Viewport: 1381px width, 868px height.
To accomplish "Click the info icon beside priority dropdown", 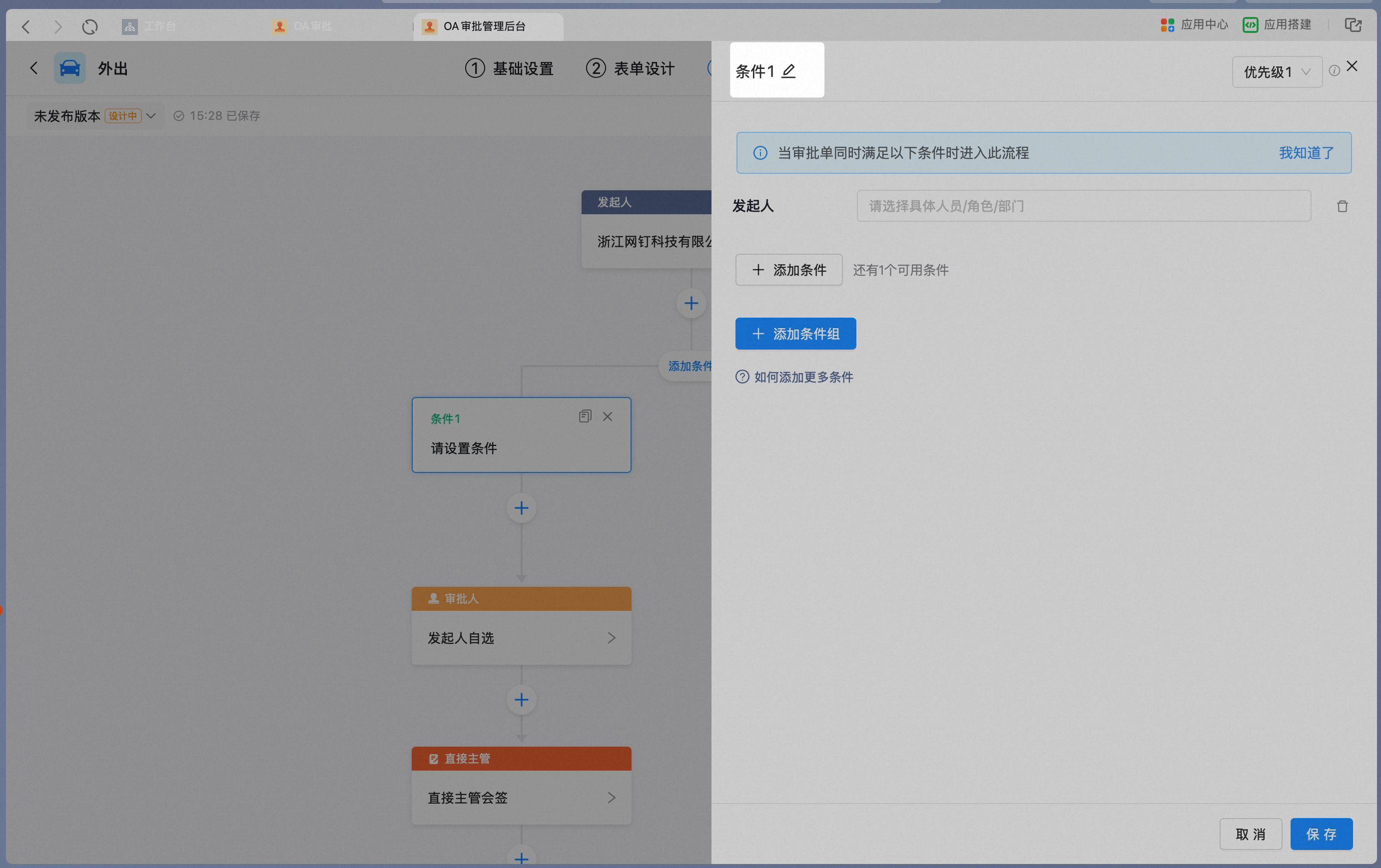I will pyautogui.click(x=1335, y=70).
